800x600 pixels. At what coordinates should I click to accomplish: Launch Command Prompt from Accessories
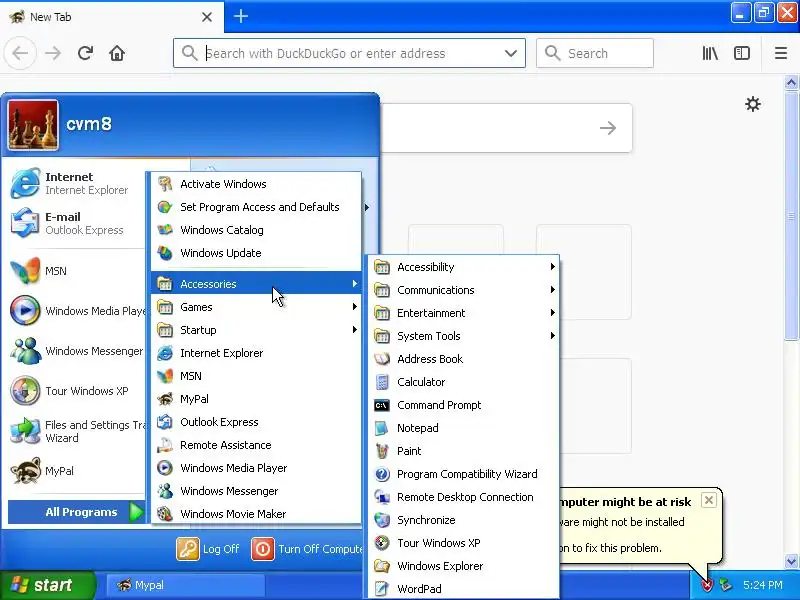coord(463,405)
